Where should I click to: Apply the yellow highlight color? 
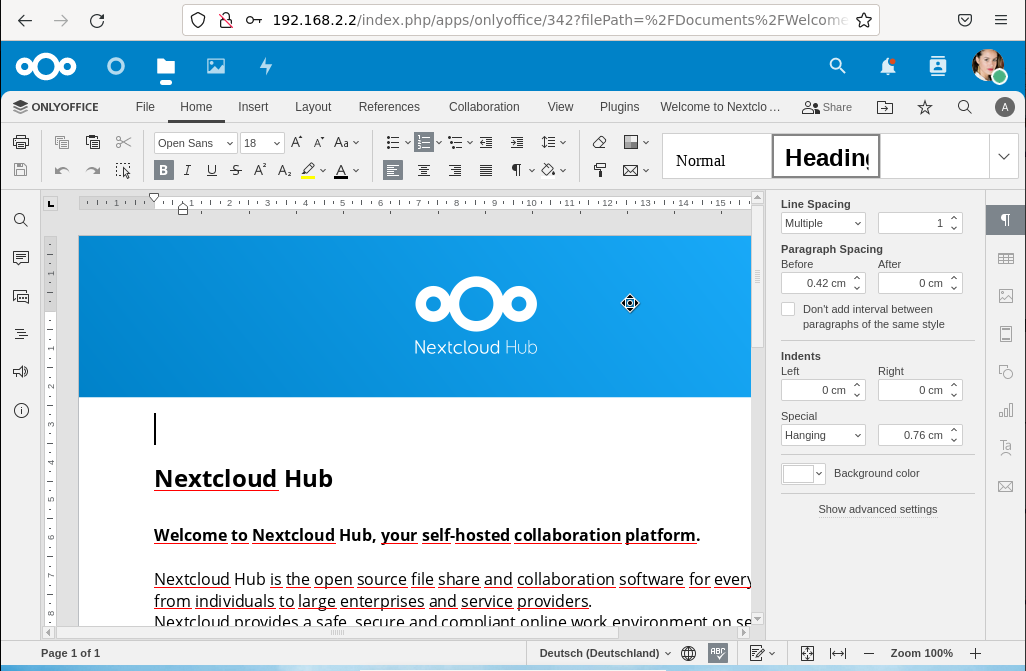point(308,170)
